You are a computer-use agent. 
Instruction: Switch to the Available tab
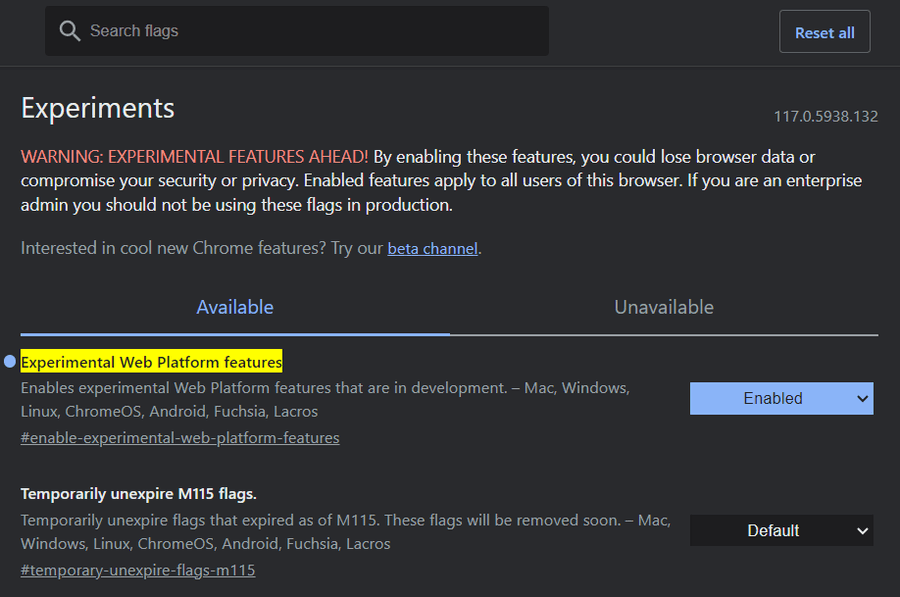tap(235, 307)
